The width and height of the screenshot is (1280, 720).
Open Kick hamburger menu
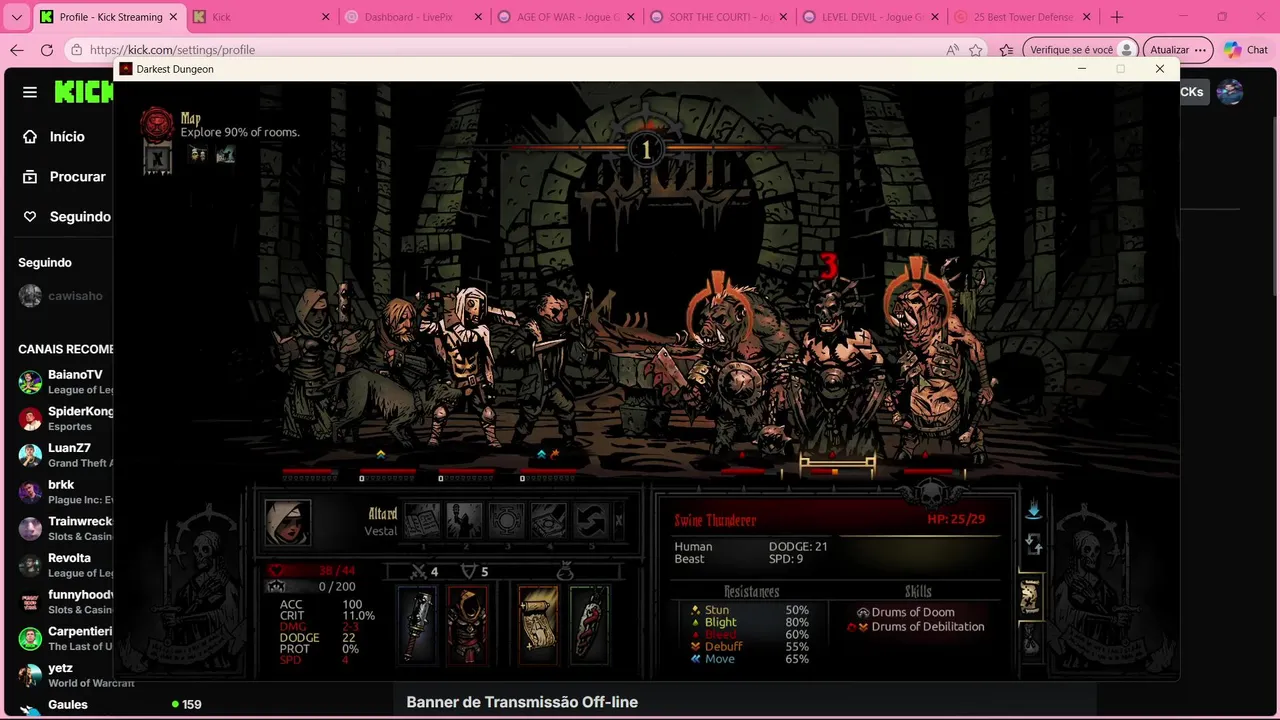click(30, 92)
